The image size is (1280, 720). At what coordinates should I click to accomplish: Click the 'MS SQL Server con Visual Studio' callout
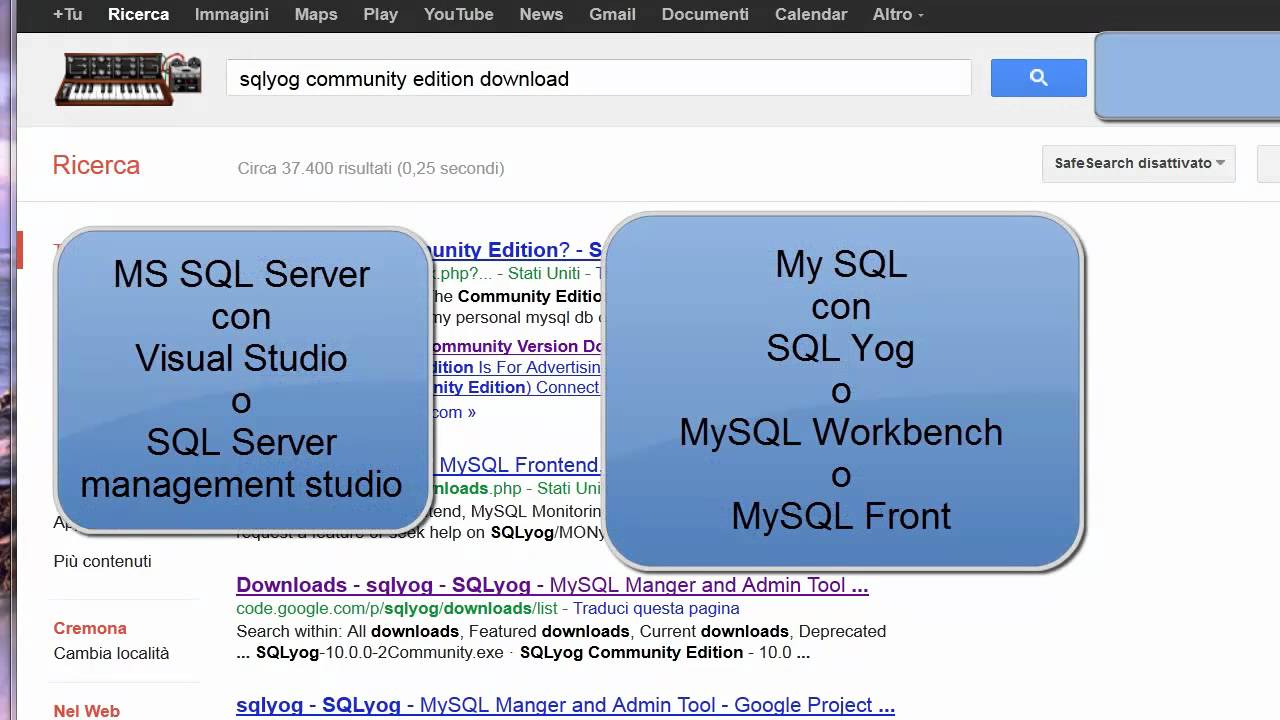tap(242, 379)
